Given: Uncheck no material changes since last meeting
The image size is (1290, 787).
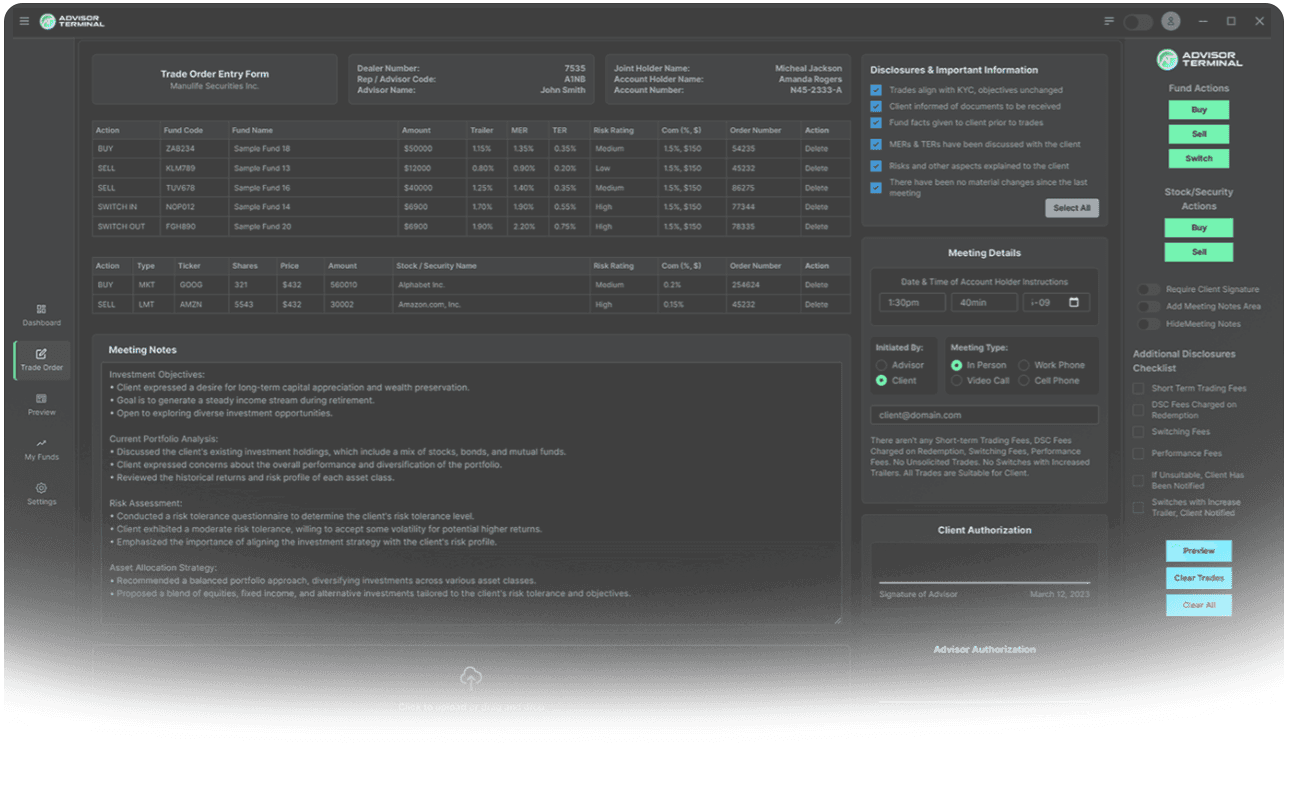Looking at the screenshot, I should pyautogui.click(x=876, y=187).
